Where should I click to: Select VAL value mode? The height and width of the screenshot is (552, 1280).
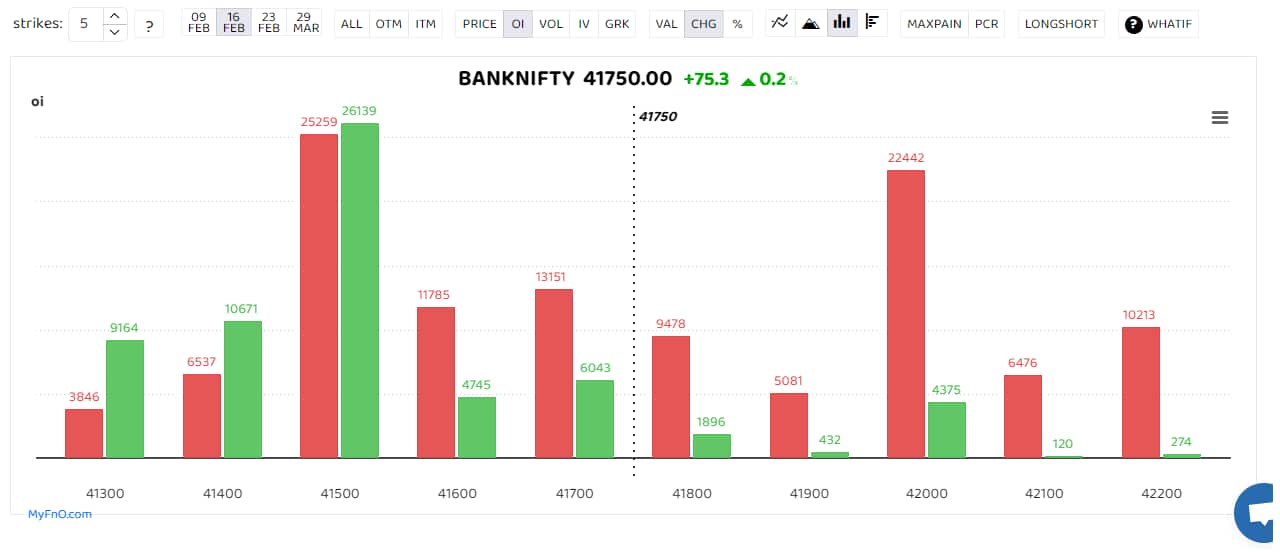click(x=666, y=24)
